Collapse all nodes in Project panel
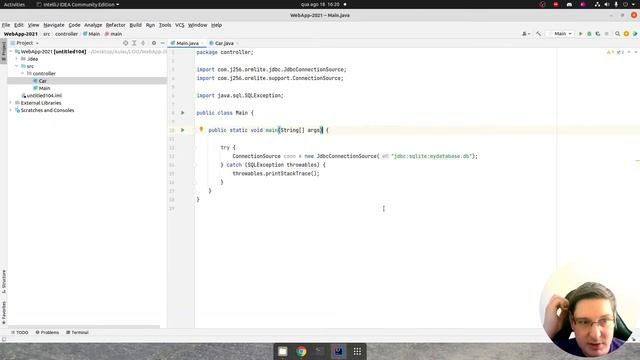640x360 pixels. [x=143, y=43]
